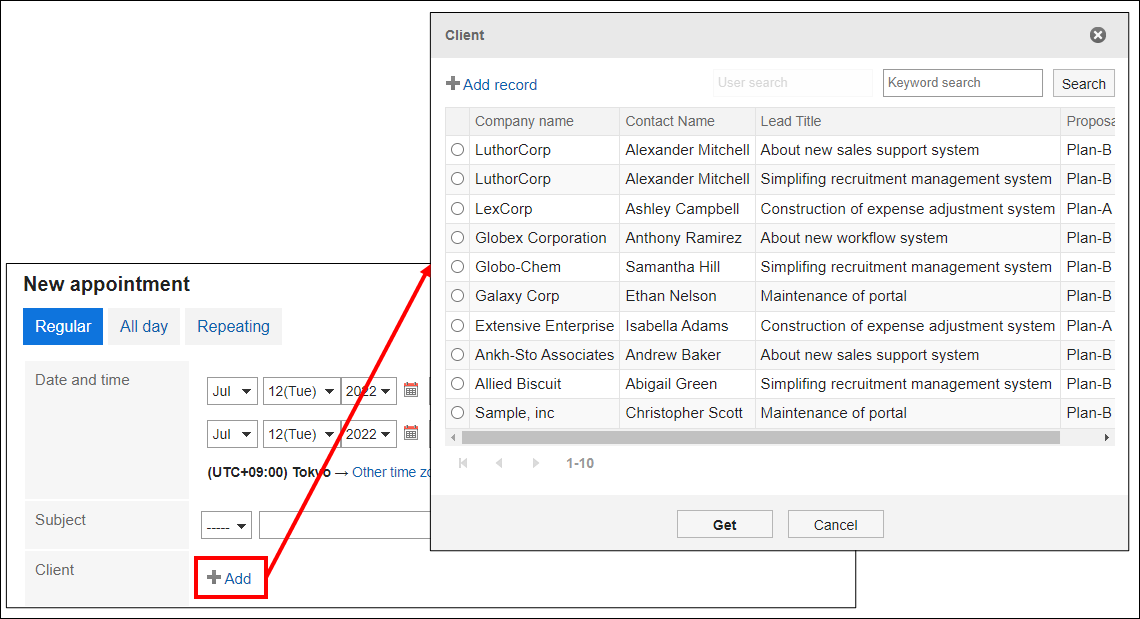1140x619 pixels.
Task: Go to the next page of client records
Action: pyautogui.click(x=535, y=463)
